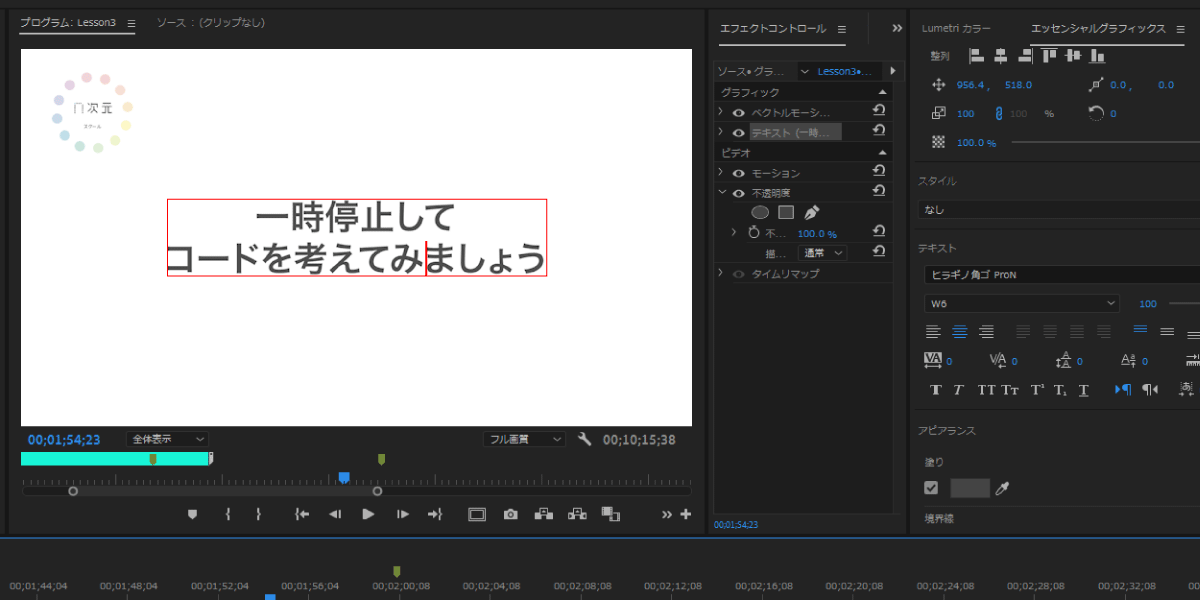Align the graphic to the right edge
The width and height of the screenshot is (1200, 600).
click(x=1024, y=56)
